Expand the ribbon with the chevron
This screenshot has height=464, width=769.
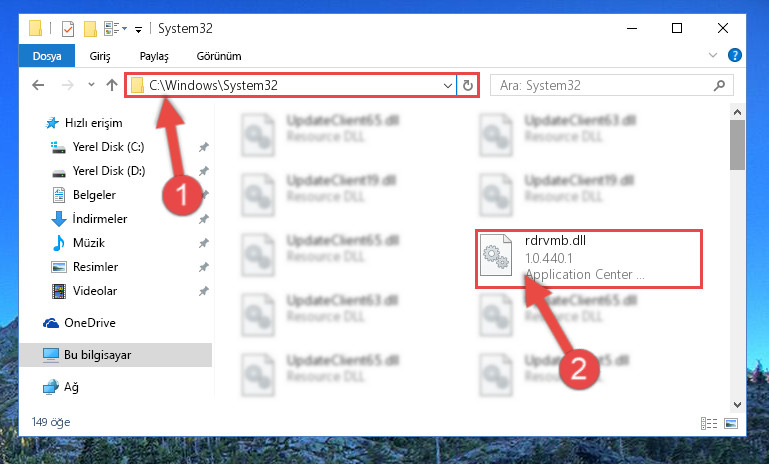(x=713, y=55)
